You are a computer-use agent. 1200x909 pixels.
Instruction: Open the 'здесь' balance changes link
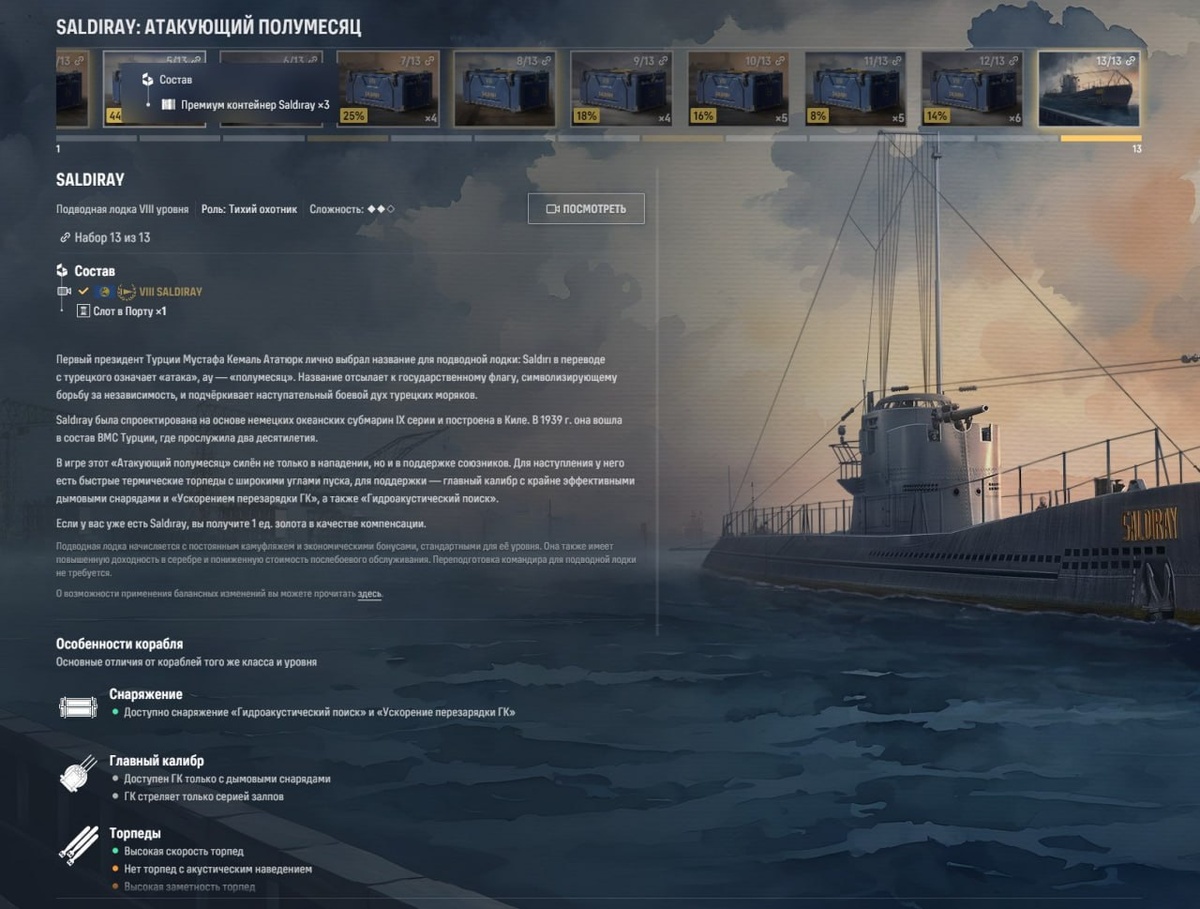coord(369,594)
